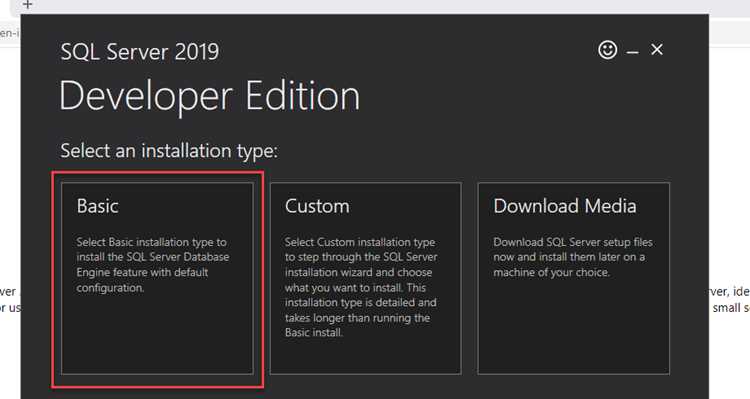Click the 'Developer Edition' heading text
This screenshot has width=750, height=399.
coord(210,96)
